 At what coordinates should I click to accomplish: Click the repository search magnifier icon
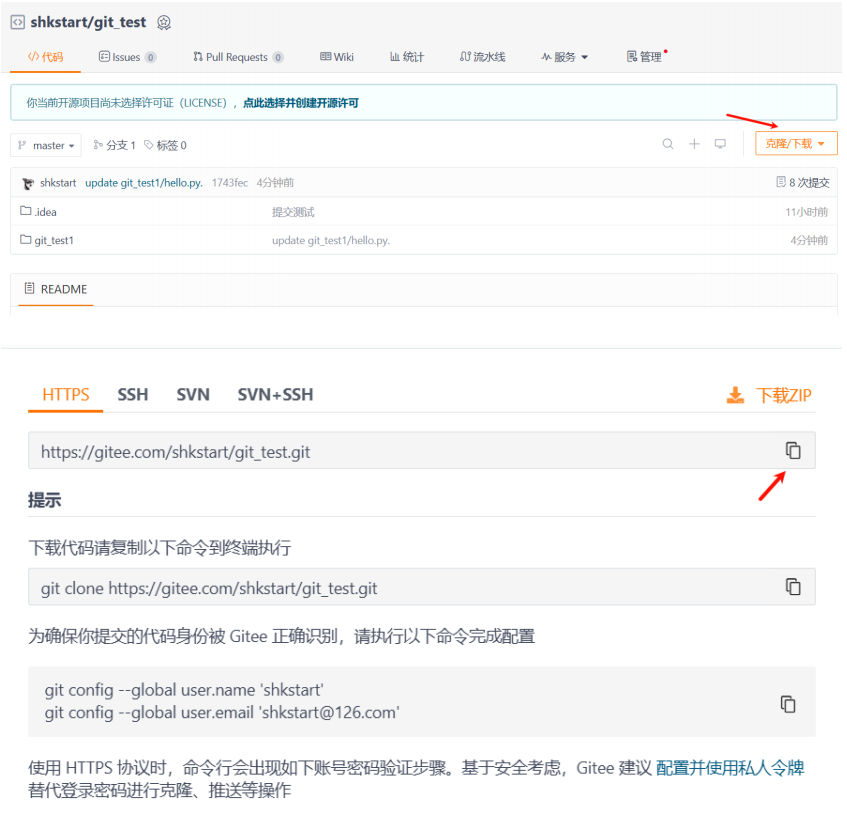point(668,144)
